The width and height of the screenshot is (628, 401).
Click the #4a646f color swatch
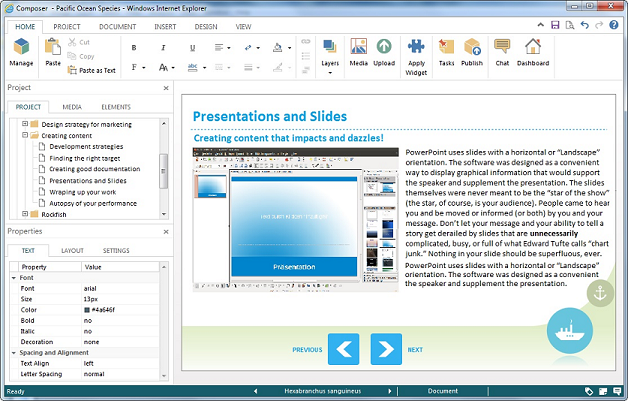pyautogui.click(x=87, y=310)
